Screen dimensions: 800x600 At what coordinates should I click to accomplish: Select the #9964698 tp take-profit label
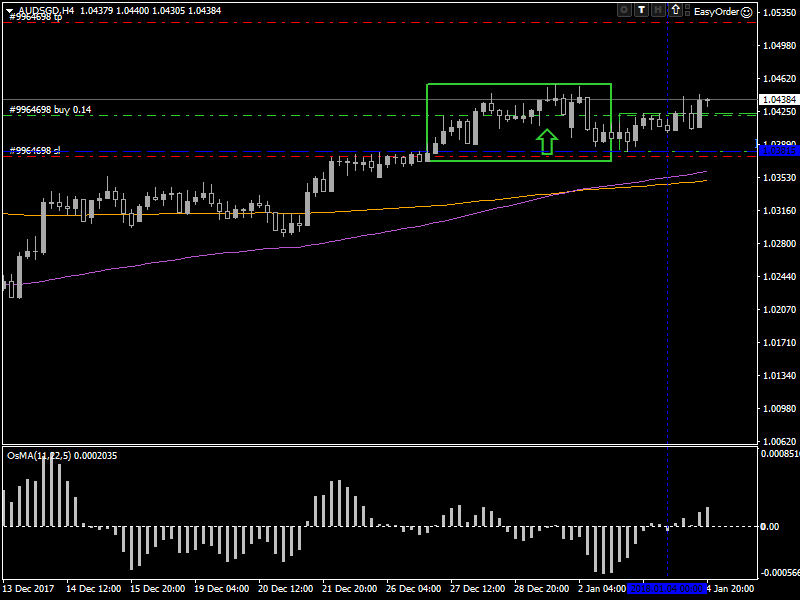coord(36,17)
